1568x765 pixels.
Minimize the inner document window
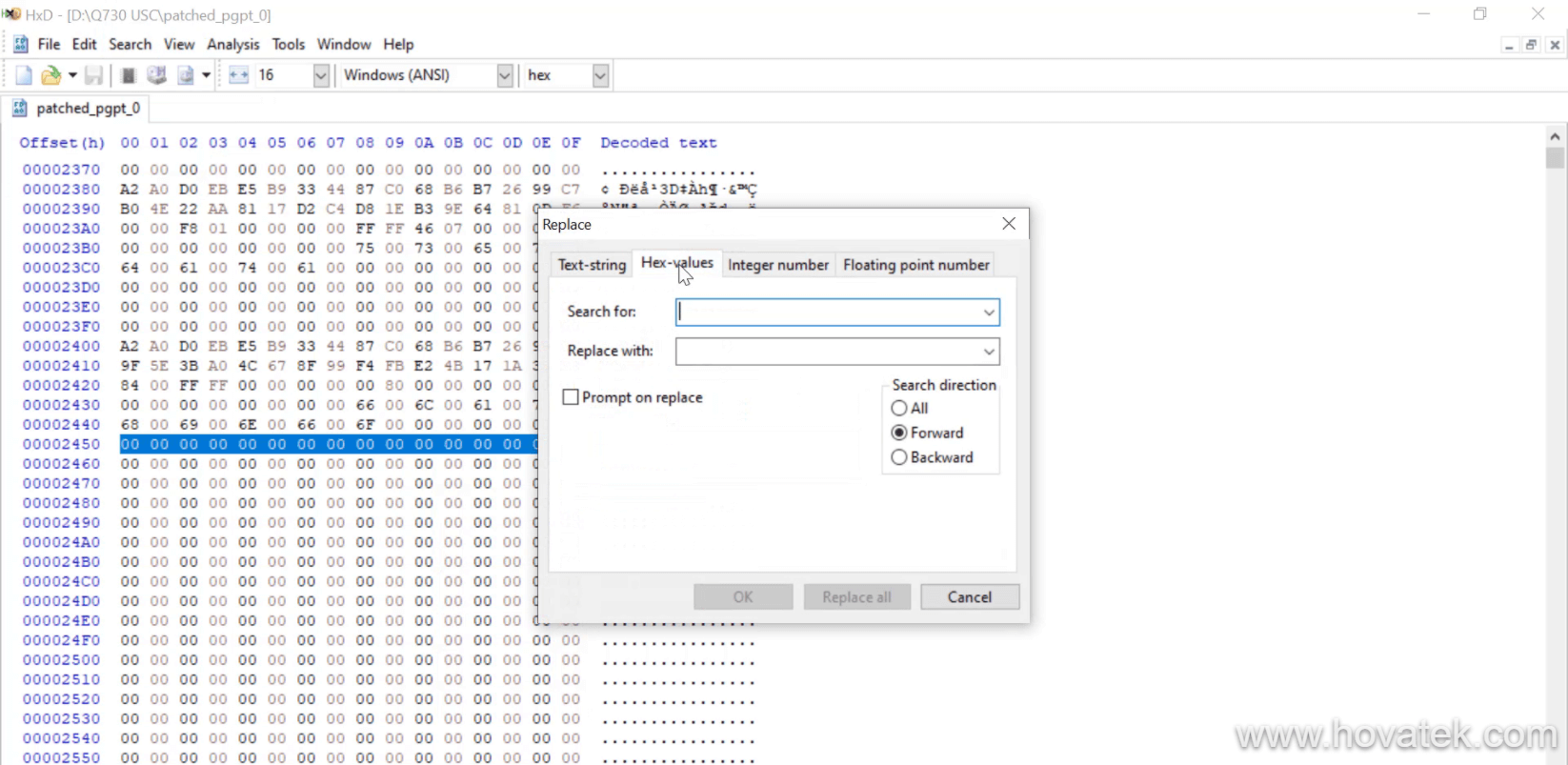click(1509, 45)
